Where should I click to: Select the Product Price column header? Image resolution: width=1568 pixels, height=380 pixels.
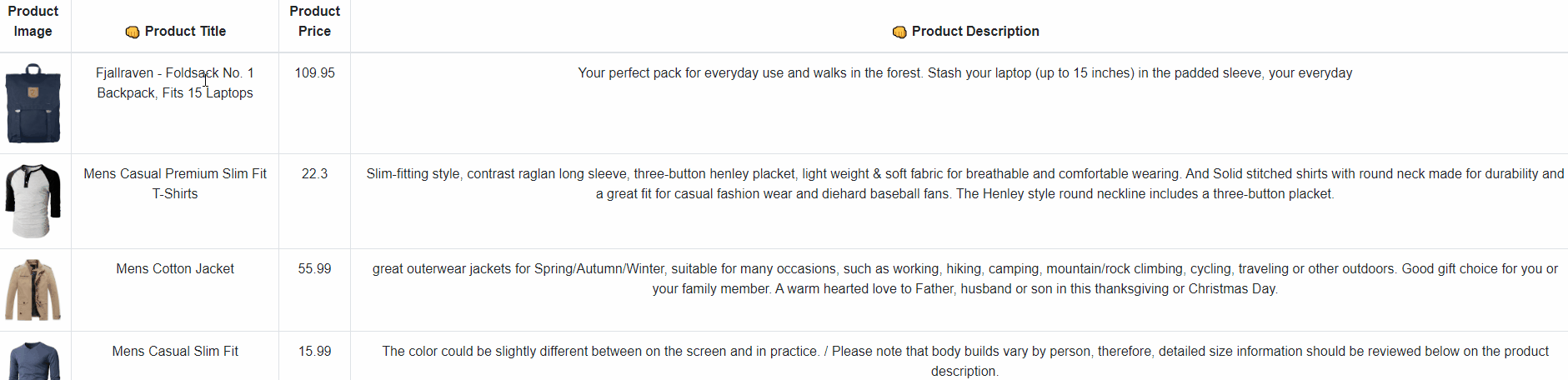click(x=314, y=21)
